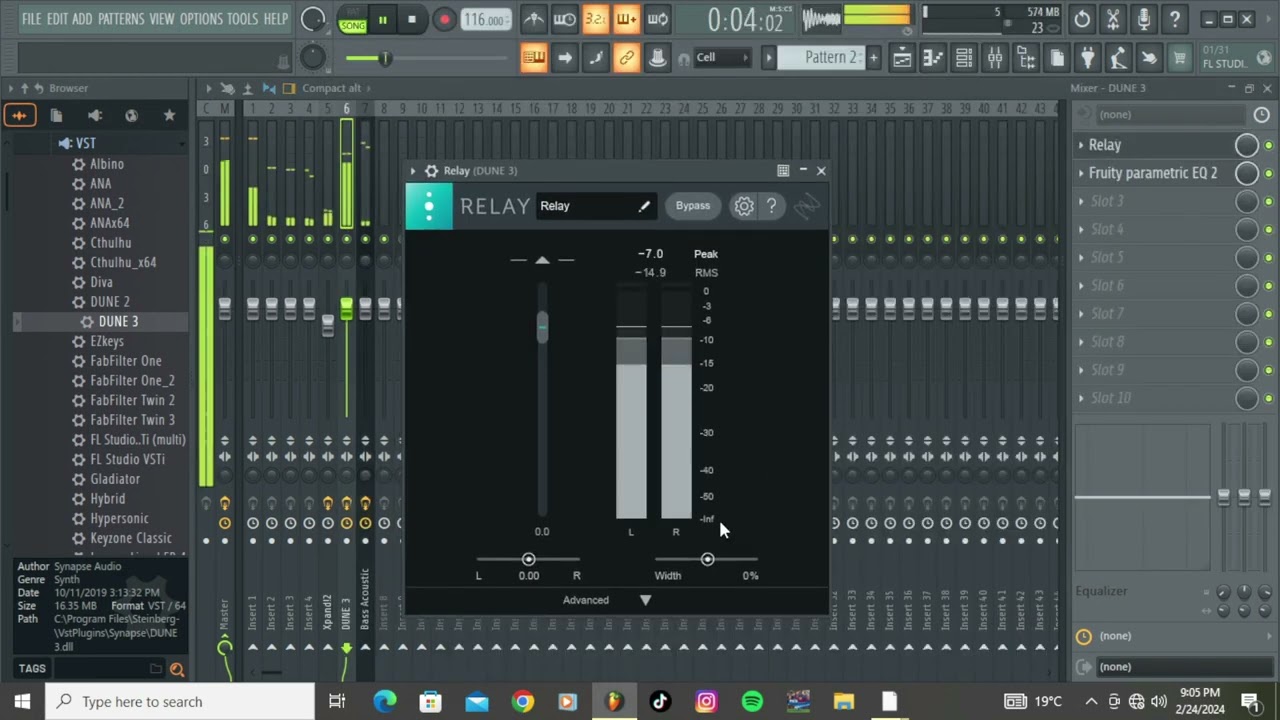Open Google Chrome from the taskbar
The height and width of the screenshot is (720, 1280).
click(522, 701)
